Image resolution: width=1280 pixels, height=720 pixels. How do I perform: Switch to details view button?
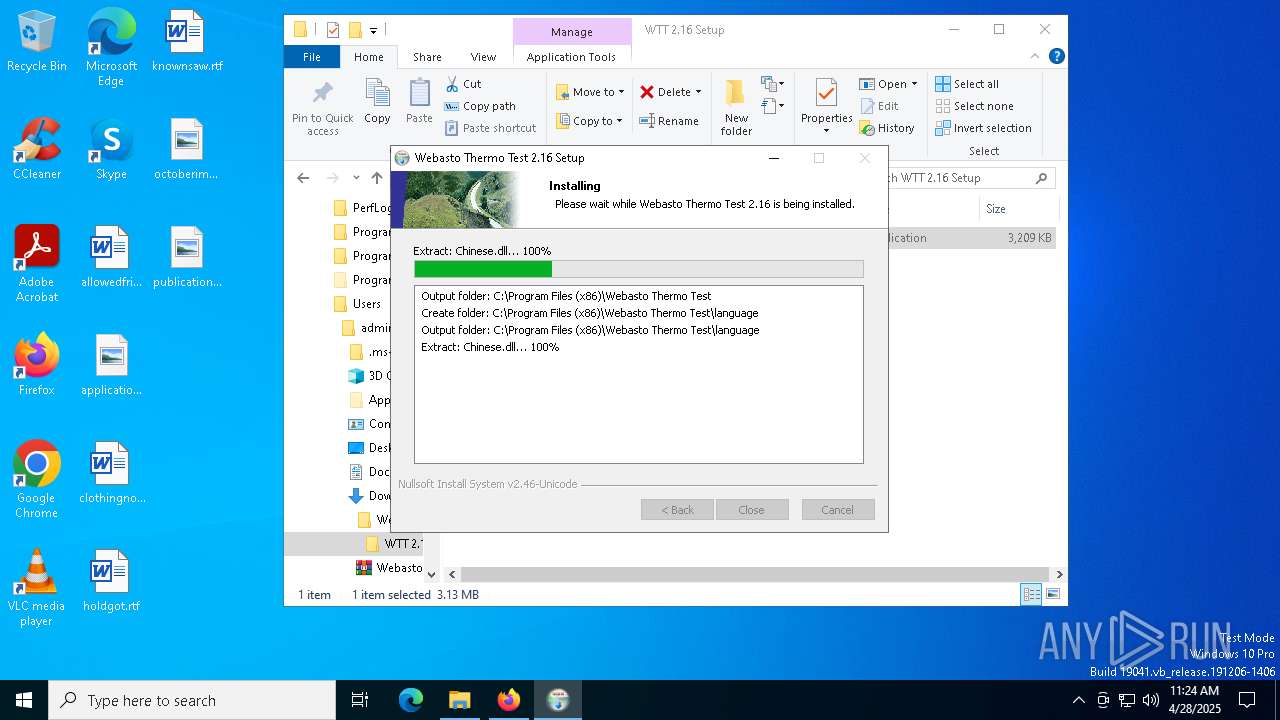1031,595
